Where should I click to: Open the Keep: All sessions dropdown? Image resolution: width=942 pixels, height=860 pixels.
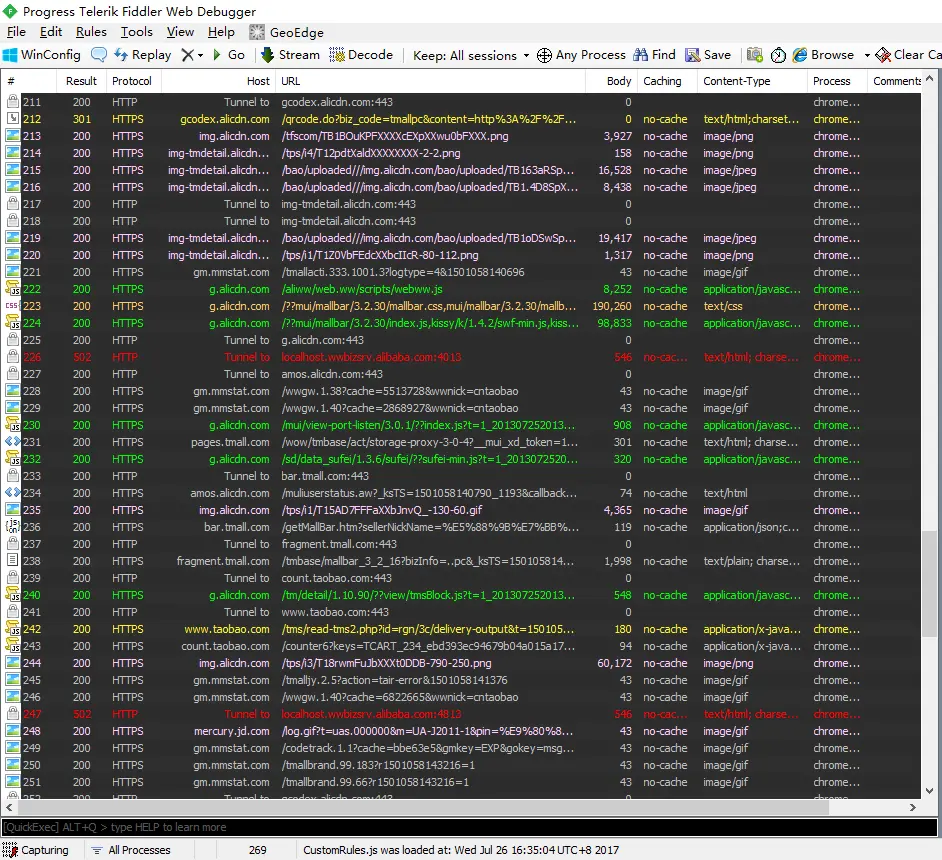471,55
